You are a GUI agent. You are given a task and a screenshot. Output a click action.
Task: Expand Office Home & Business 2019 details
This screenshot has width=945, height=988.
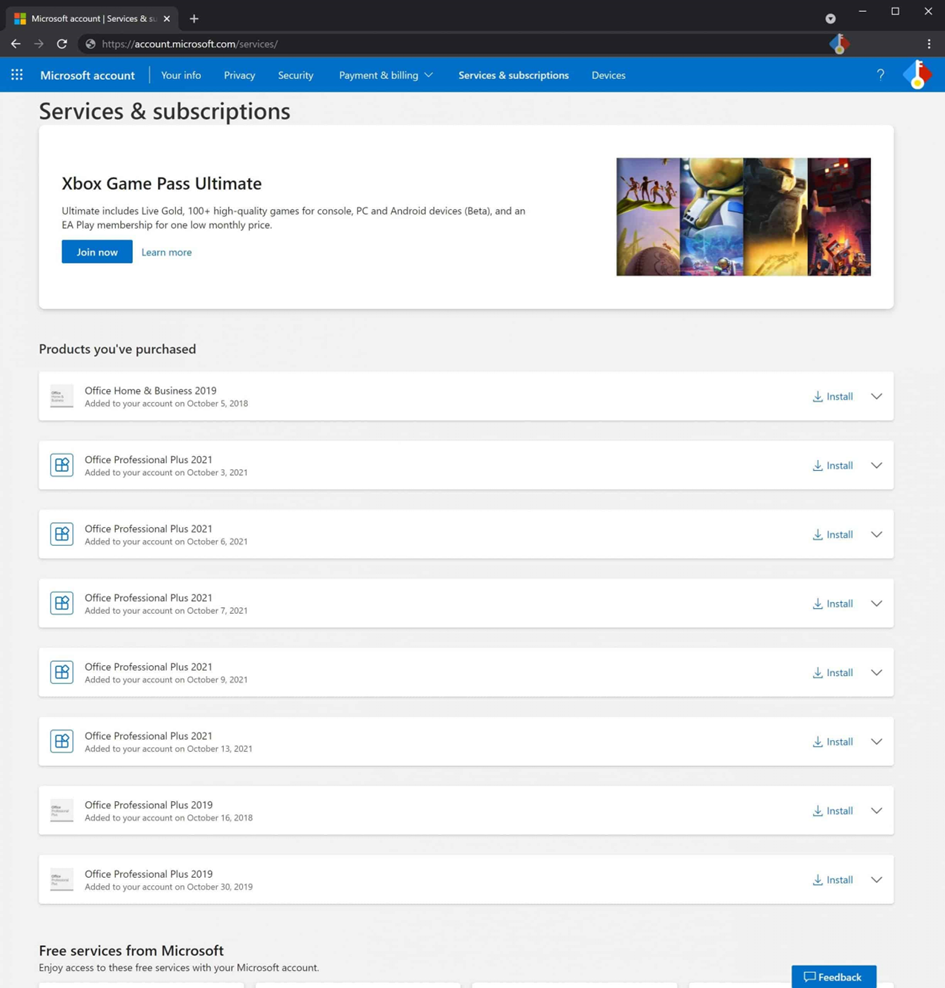(876, 396)
